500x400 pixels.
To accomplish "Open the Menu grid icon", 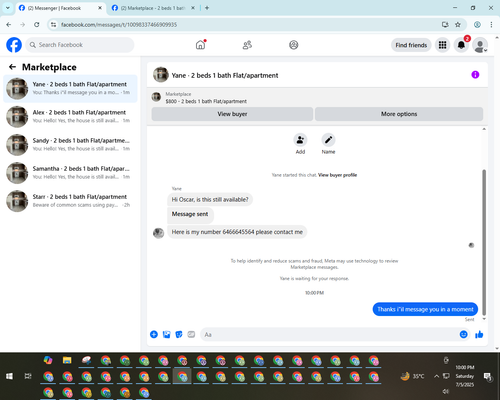I will coord(442,45).
